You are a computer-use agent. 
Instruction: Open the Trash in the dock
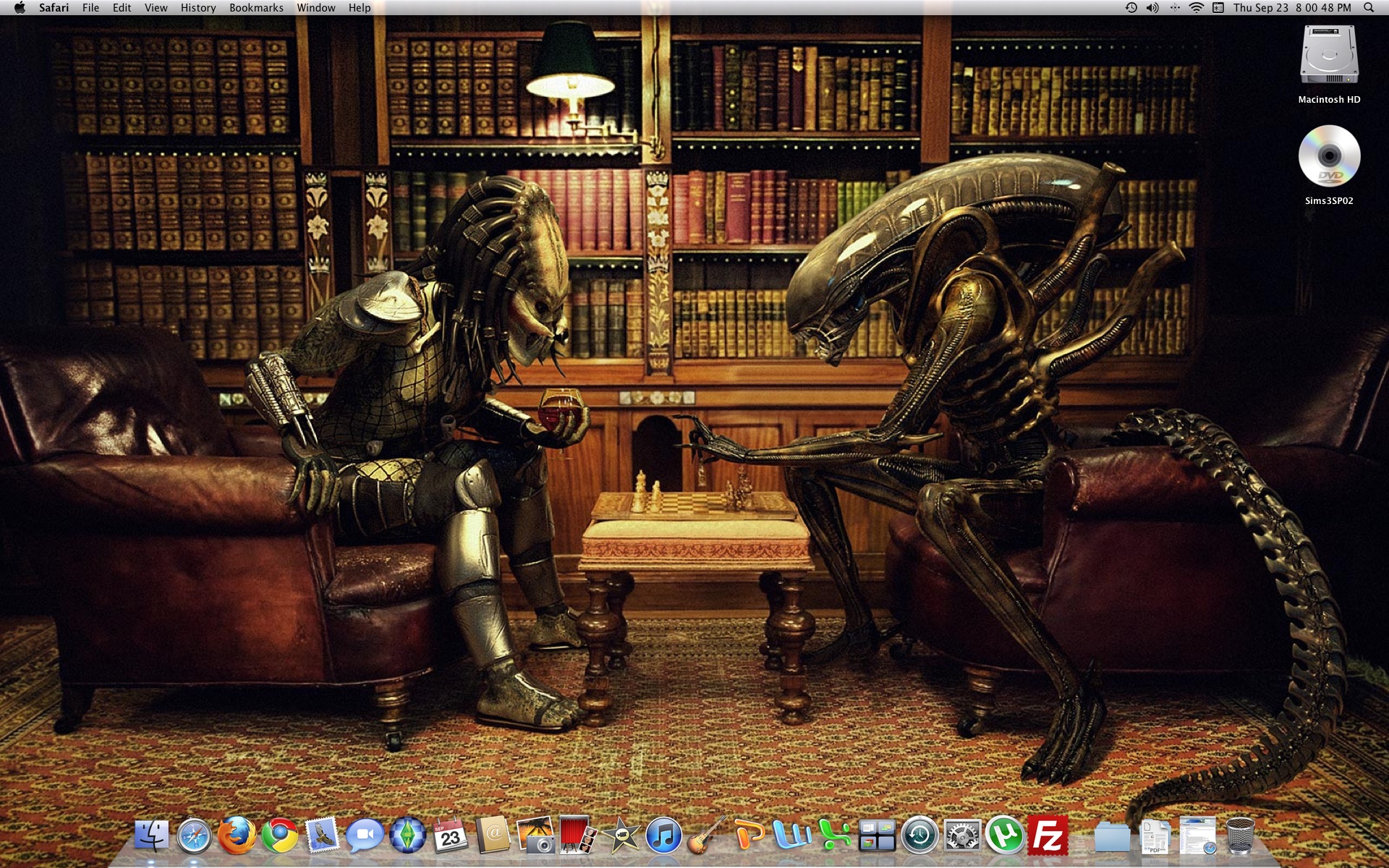[x=1240, y=835]
